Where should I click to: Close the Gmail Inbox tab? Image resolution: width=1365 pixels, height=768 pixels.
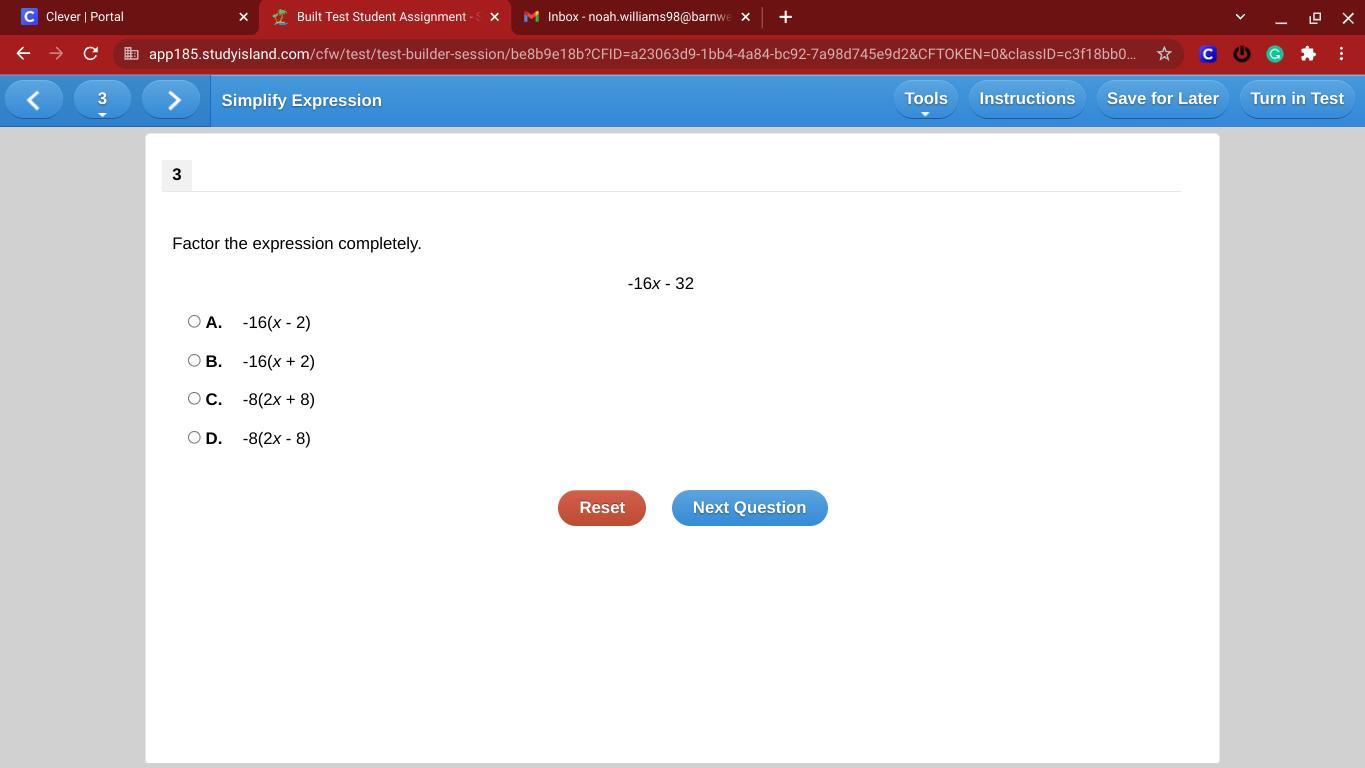[745, 17]
